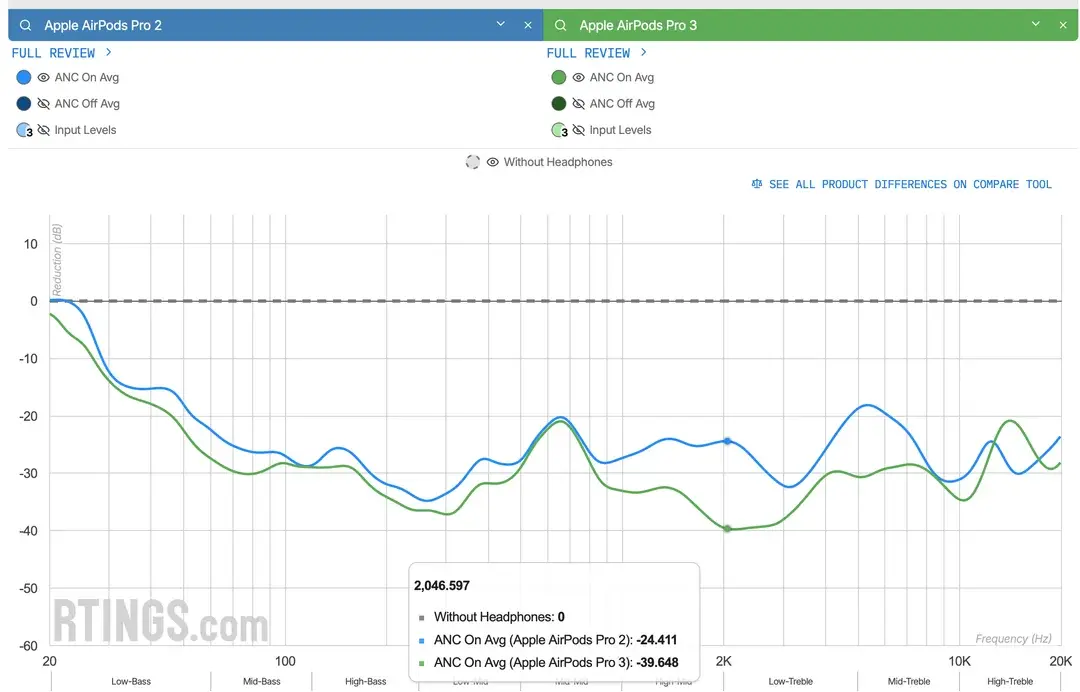This screenshot has height=692, width=1080.
Task: Remove AirPods Pro 3 with X icon
Action: [1063, 25]
